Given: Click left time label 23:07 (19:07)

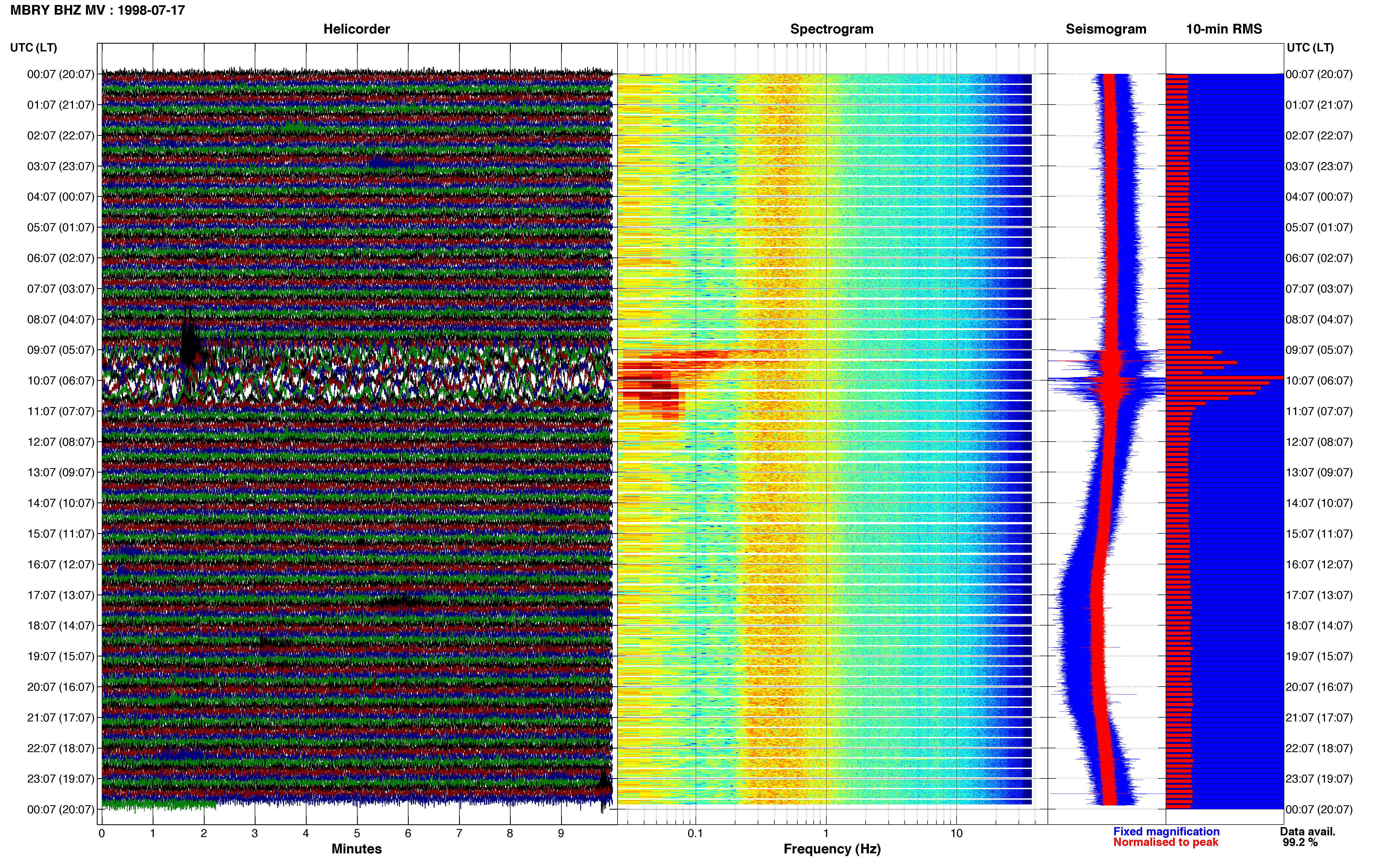Looking at the screenshot, I should pyautogui.click(x=61, y=779).
